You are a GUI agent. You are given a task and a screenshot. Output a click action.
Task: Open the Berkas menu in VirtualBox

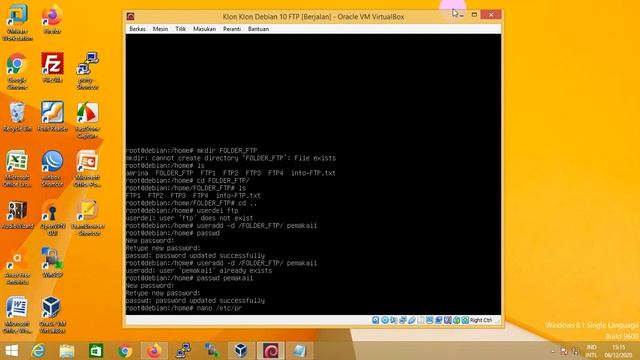[x=137, y=29]
